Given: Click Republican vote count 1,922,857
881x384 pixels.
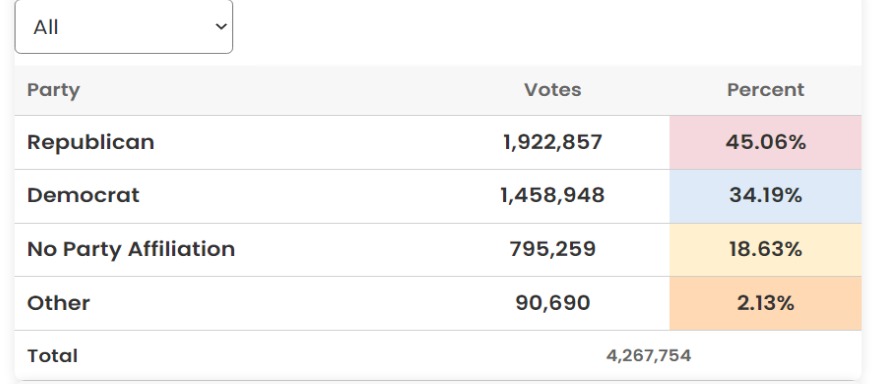Looking at the screenshot, I should pyautogui.click(x=552, y=142).
